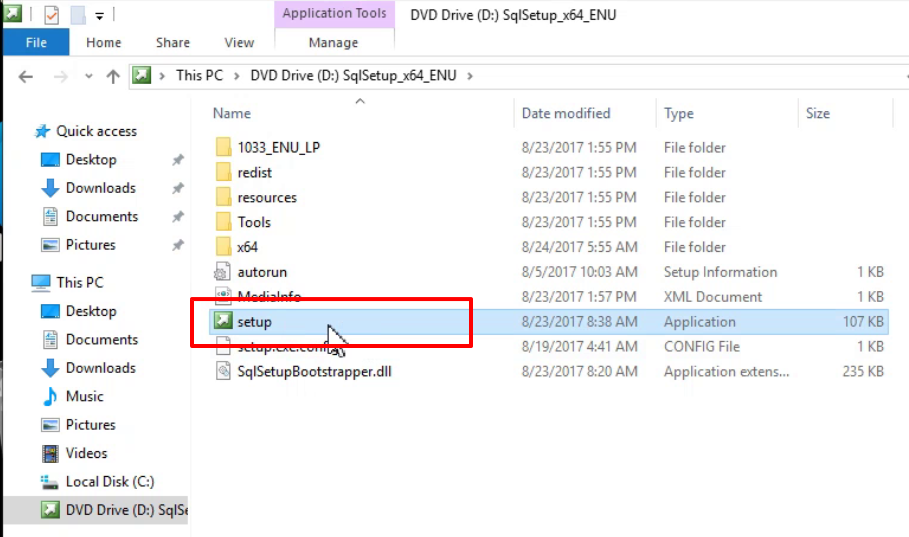The height and width of the screenshot is (537, 909).
Task: Select Quick access in navigation pane
Action: click(96, 131)
